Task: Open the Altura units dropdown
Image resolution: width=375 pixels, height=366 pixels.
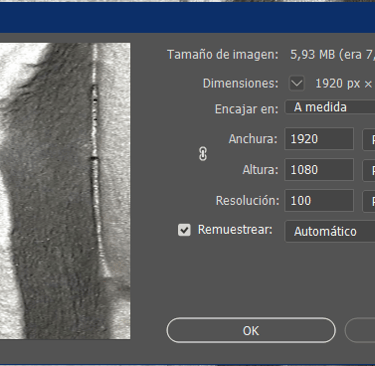Action: pos(369,170)
